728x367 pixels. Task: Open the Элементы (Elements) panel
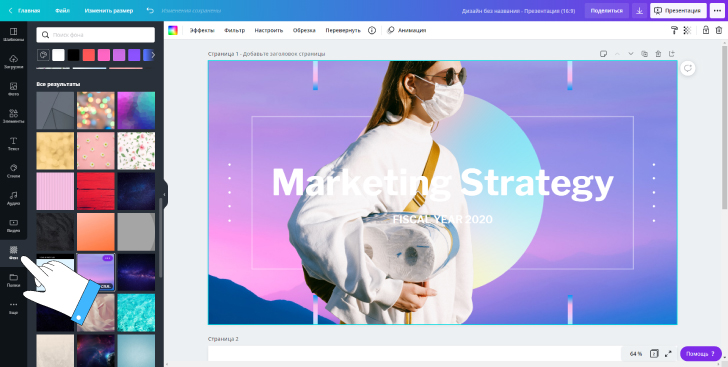[13, 116]
